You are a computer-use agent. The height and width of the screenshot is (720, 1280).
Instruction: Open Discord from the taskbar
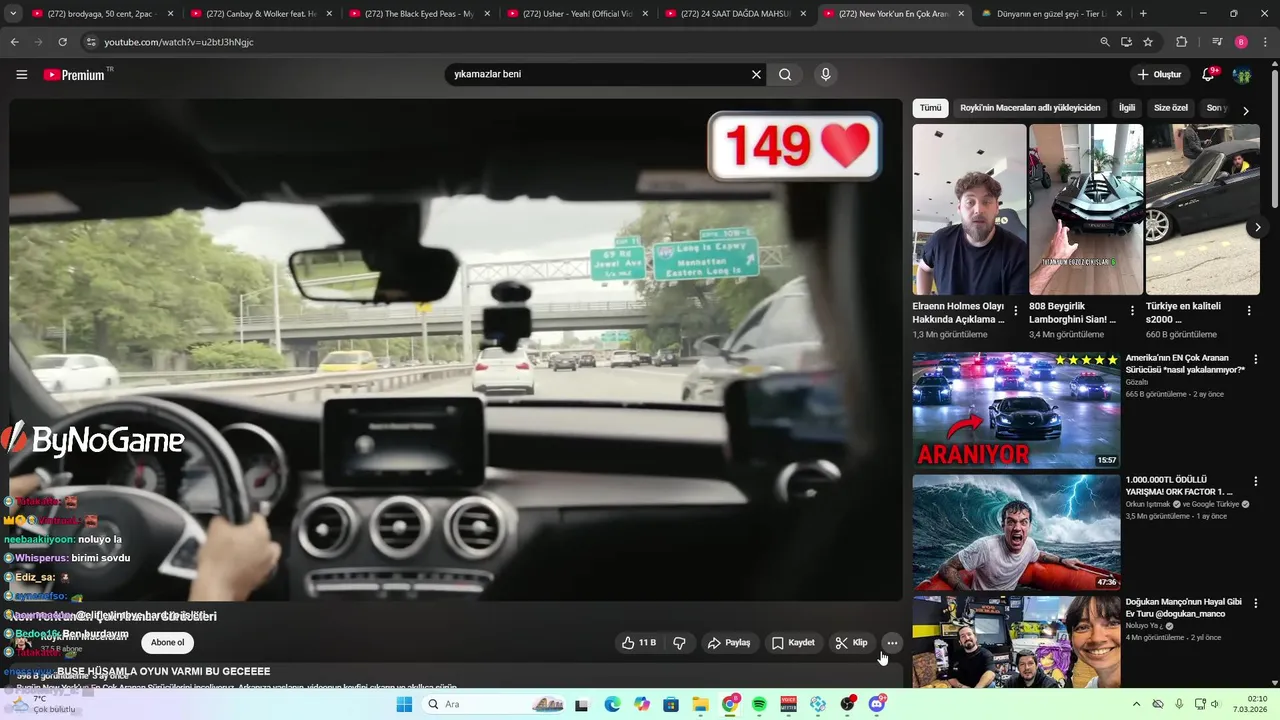(877, 704)
